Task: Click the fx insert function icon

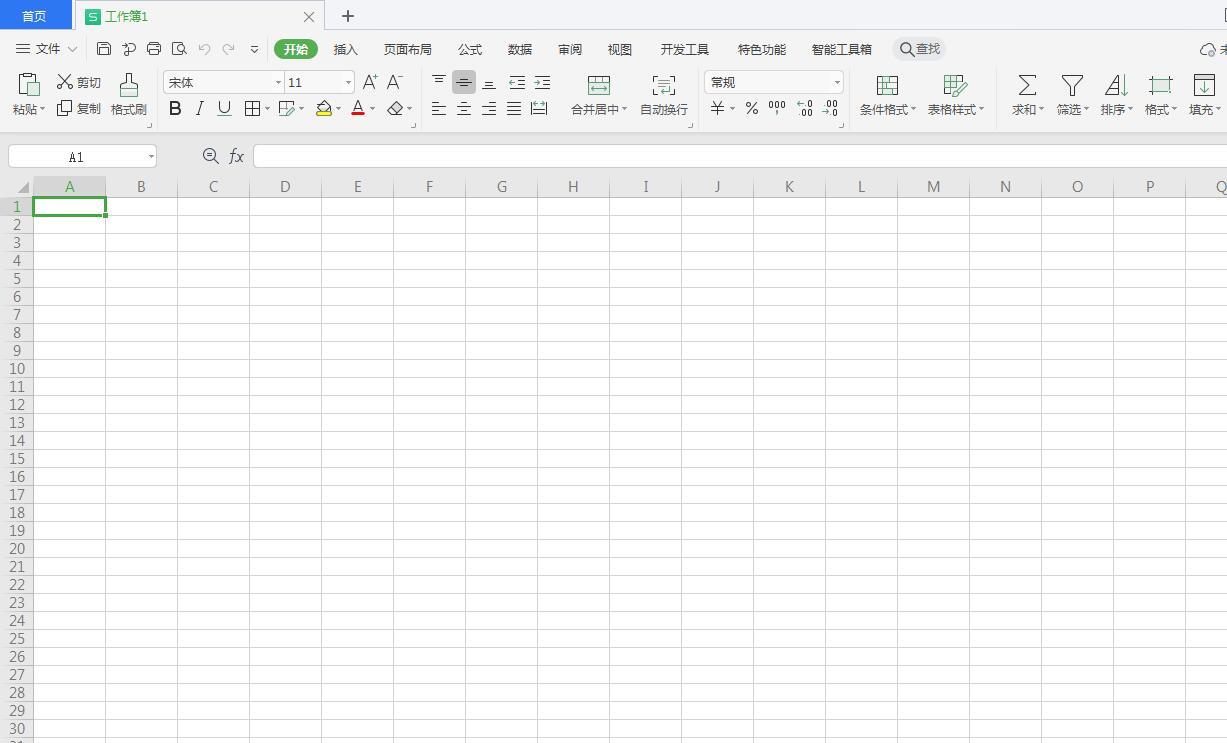Action: point(237,156)
